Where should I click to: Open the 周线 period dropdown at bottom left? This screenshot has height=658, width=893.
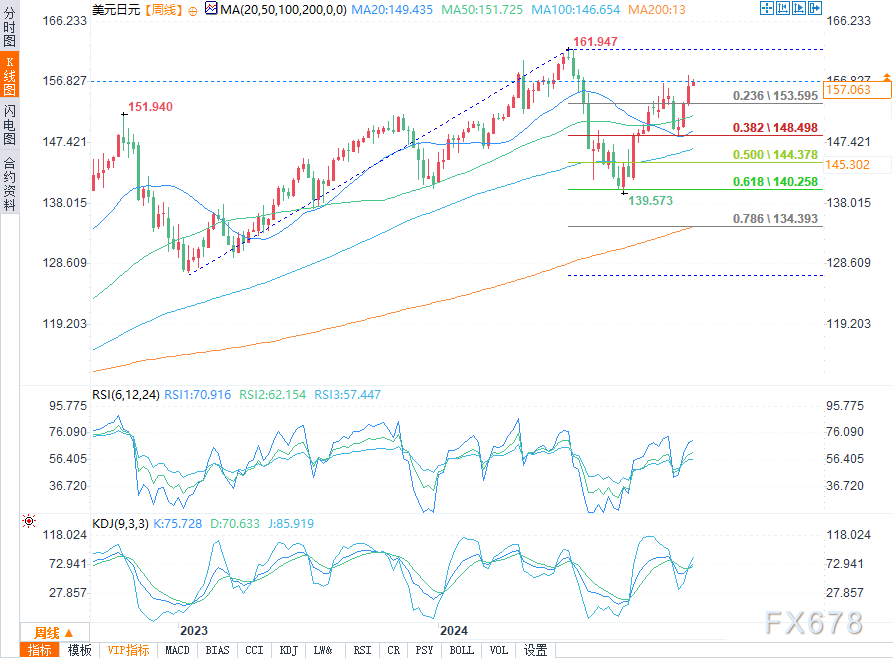pos(54,632)
